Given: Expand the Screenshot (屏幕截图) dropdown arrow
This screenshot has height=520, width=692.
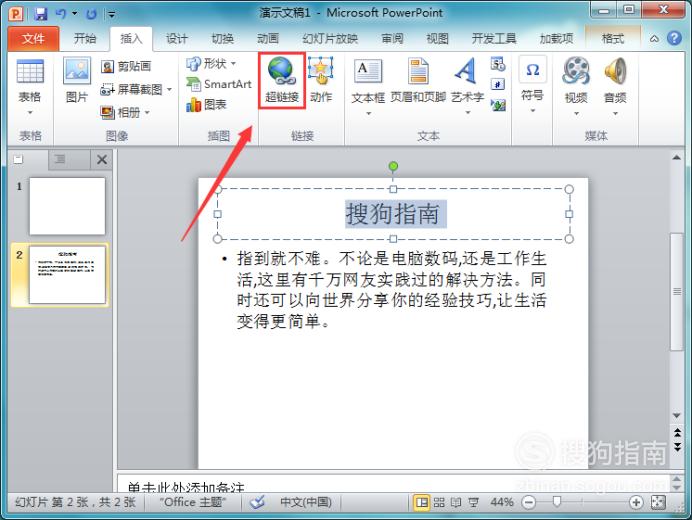Looking at the screenshot, I should 169,90.
